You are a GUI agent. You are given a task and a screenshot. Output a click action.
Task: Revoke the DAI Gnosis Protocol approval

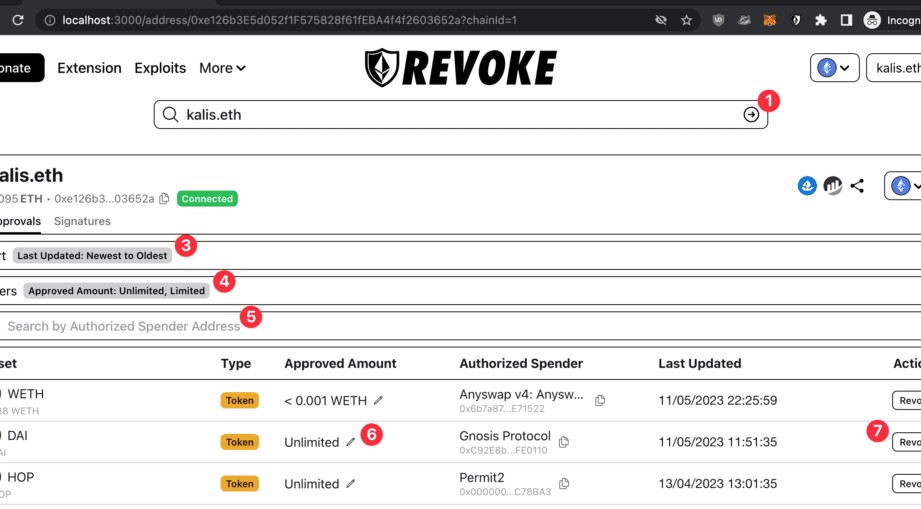pyautogui.click(x=906, y=442)
